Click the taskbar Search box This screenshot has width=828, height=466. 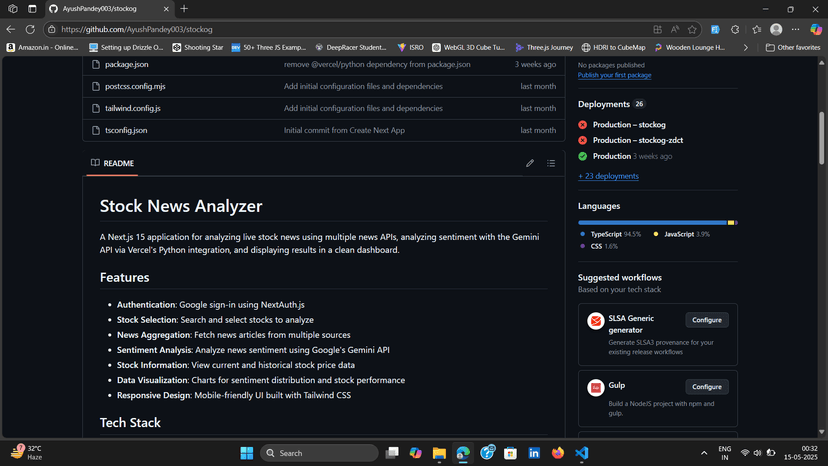(319, 453)
